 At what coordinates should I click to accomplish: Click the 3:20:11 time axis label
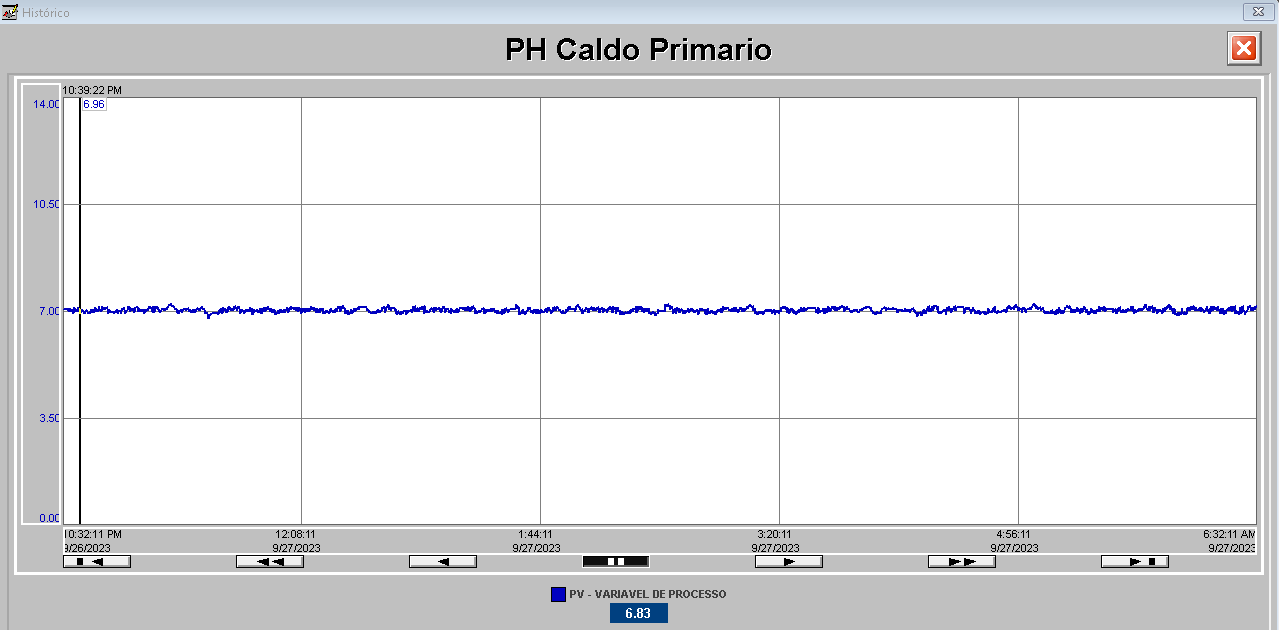coord(774,534)
